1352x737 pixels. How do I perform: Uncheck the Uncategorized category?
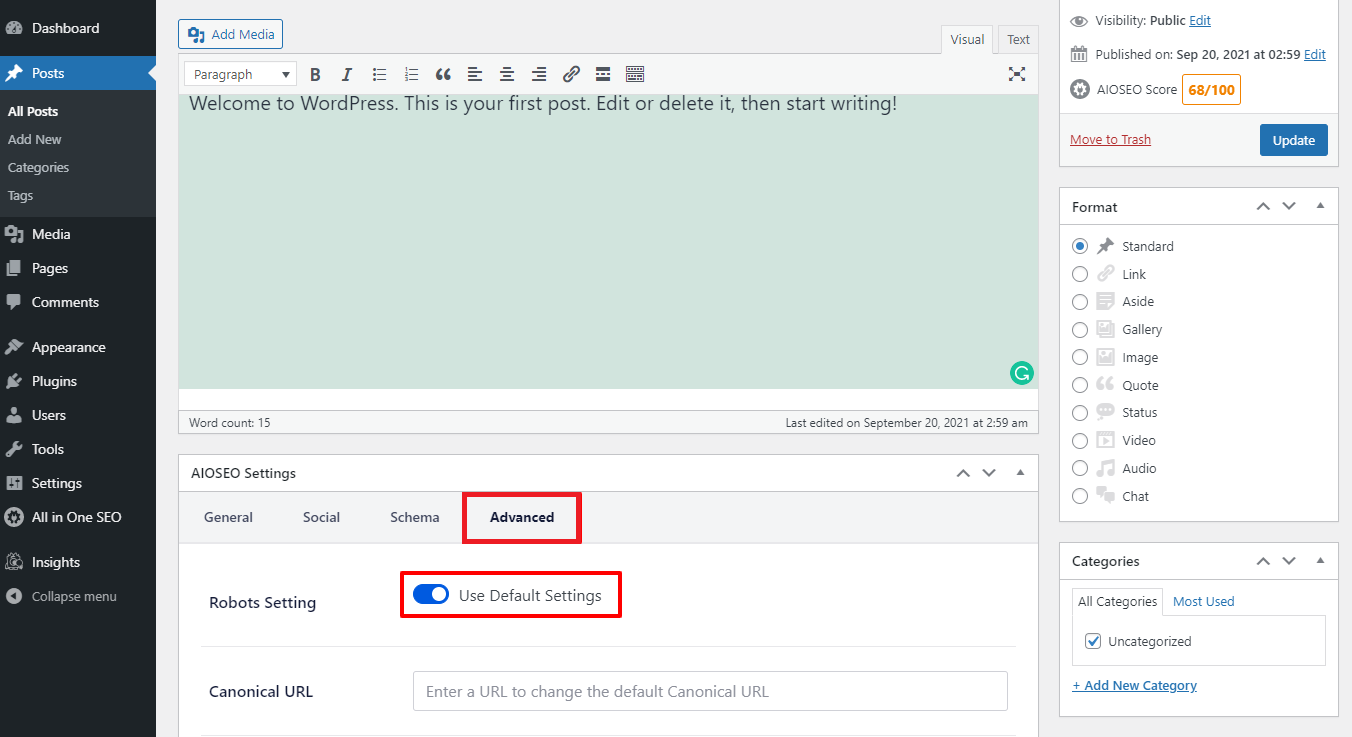(1093, 641)
